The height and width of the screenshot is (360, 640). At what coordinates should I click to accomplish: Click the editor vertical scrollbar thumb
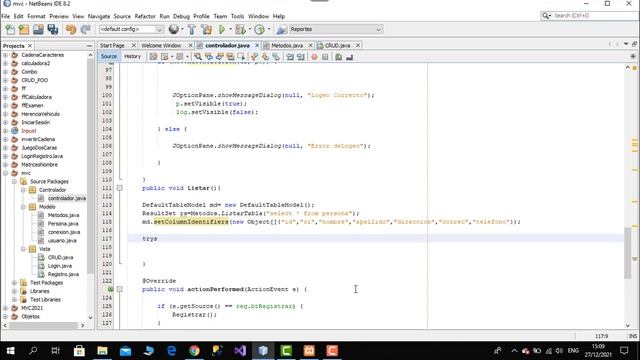tap(628, 253)
